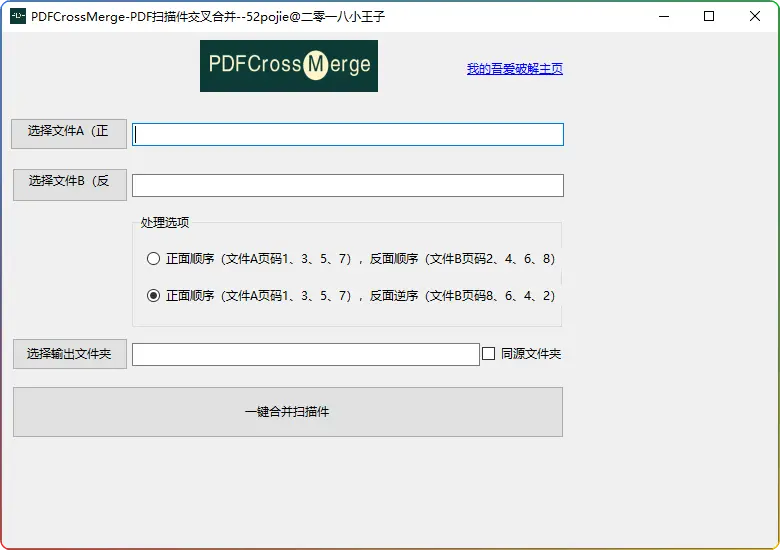
Task: Click into the file B path text box
Action: pos(347,185)
